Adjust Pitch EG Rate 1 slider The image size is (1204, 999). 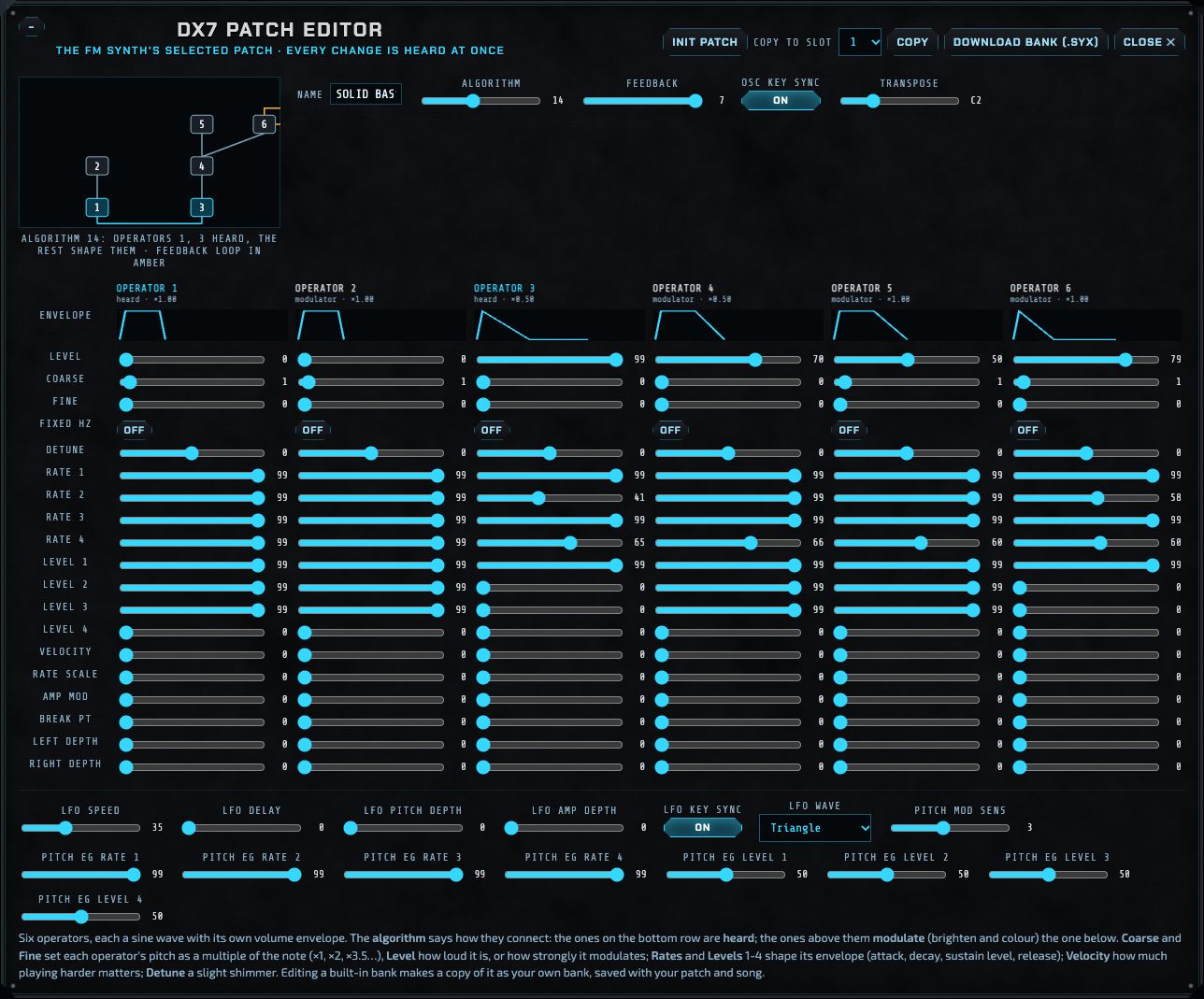(x=80, y=875)
